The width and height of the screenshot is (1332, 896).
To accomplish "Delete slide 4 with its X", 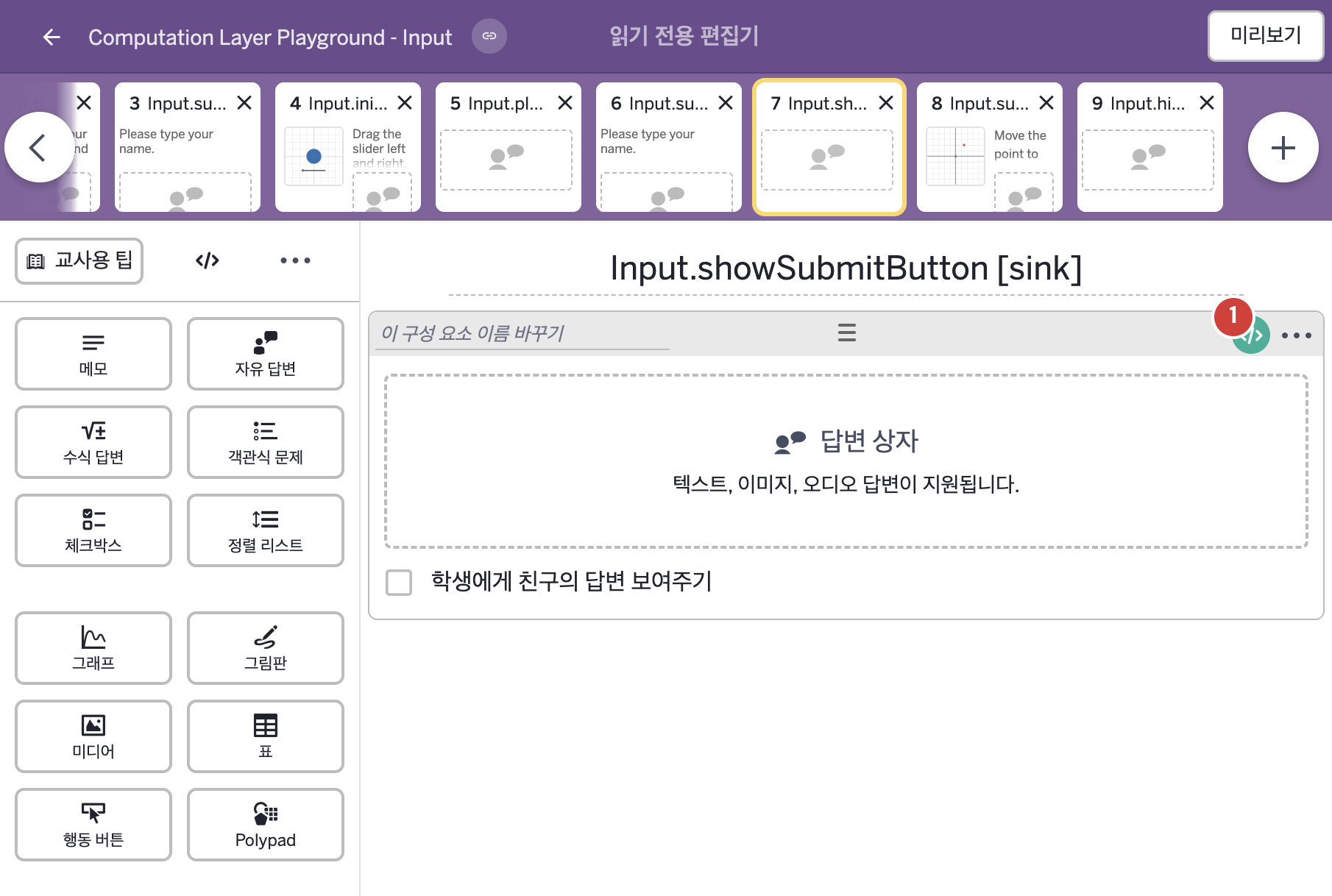I will 405,103.
